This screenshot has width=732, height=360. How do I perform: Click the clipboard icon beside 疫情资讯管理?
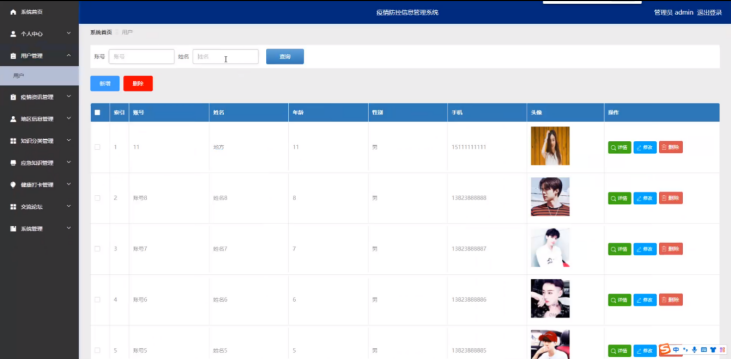[13, 97]
